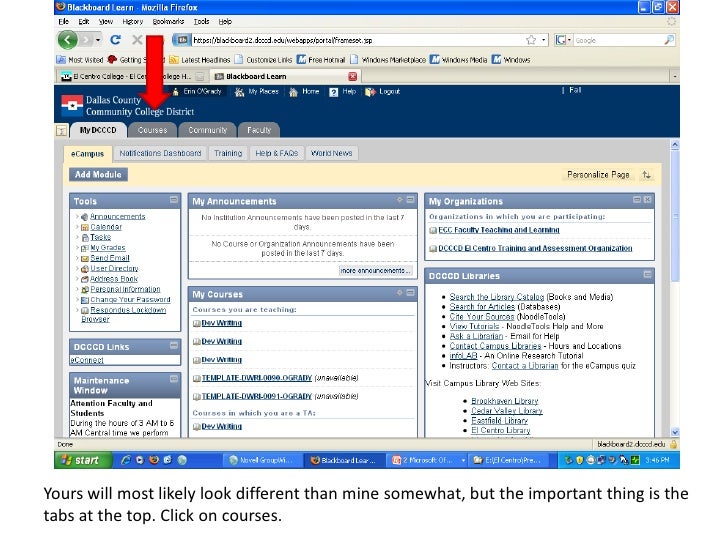Open the Bookmarks menu
The image size is (728, 546).
pyautogui.click(x=168, y=21)
